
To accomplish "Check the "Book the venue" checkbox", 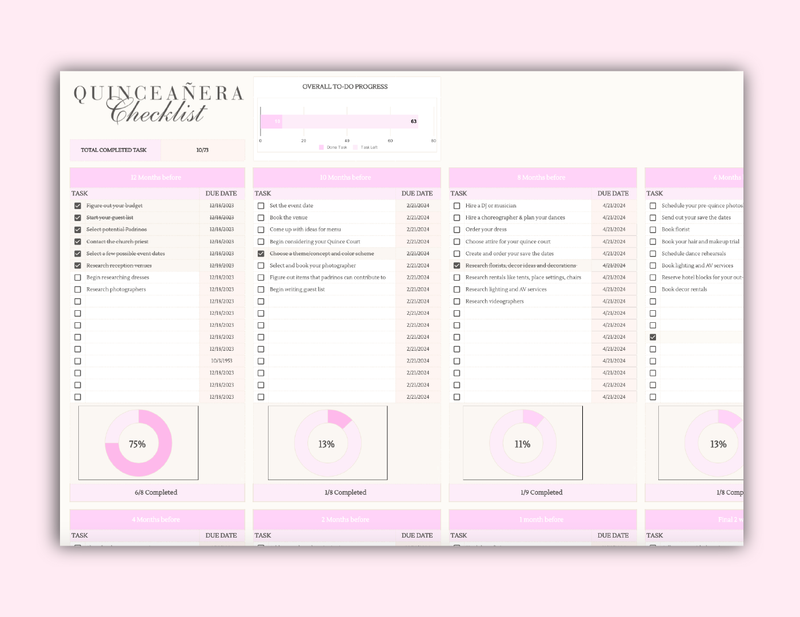I will point(261,218).
